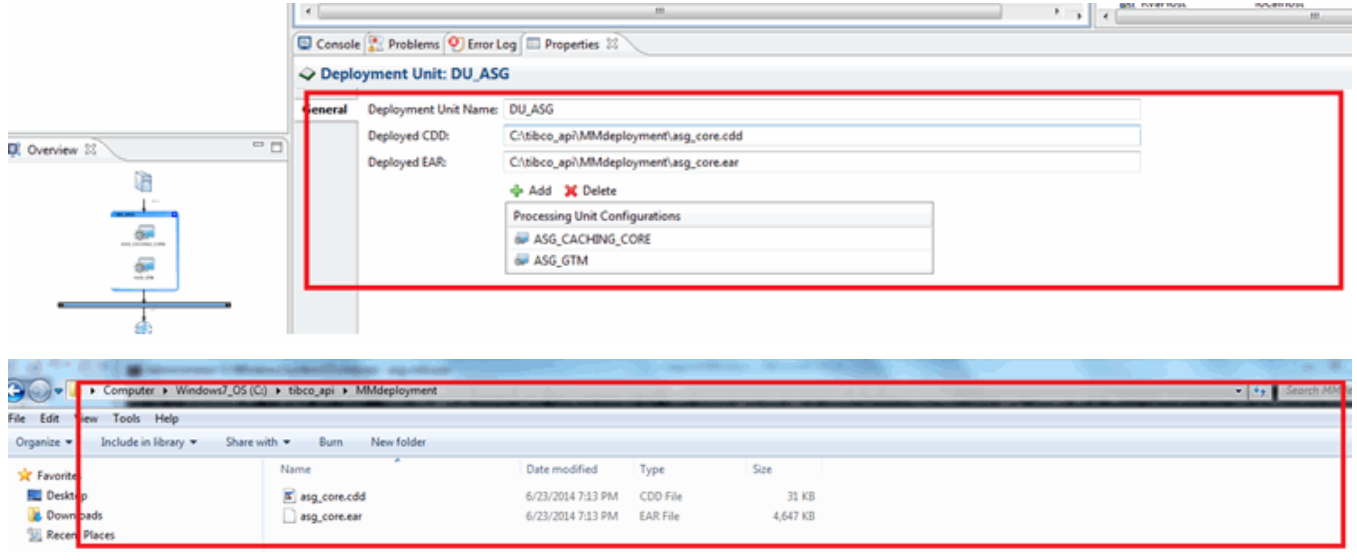Select ASG_GTM processing unit row
The height and width of the screenshot is (560, 1357).
719,261
